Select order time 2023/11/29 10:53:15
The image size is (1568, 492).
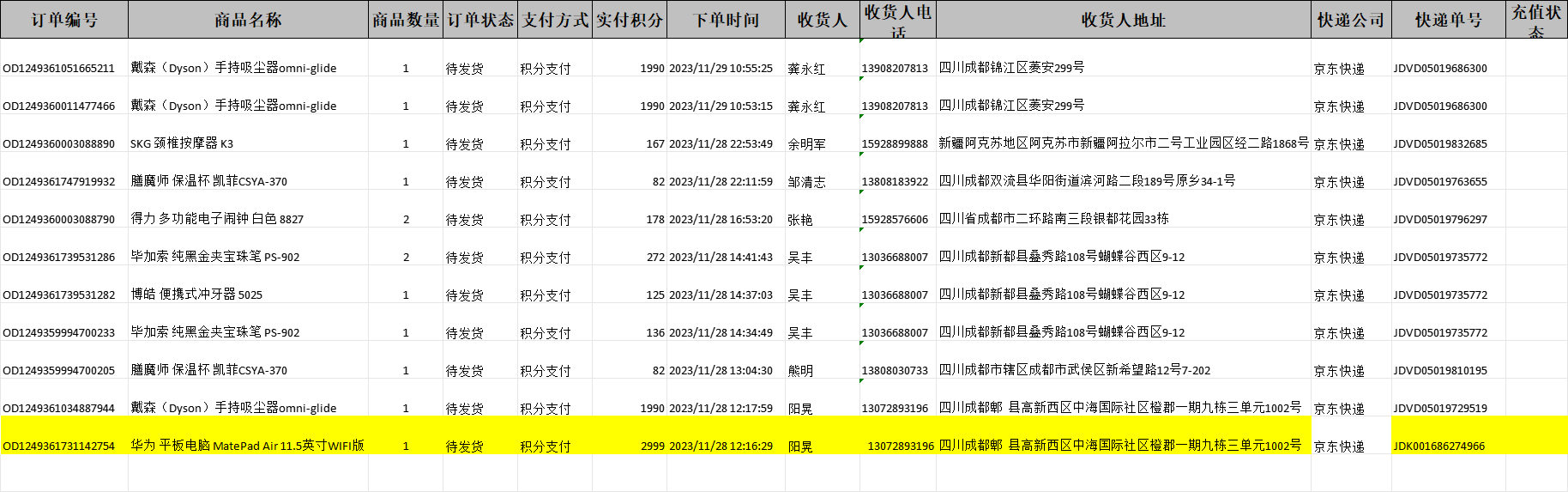(x=721, y=106)
